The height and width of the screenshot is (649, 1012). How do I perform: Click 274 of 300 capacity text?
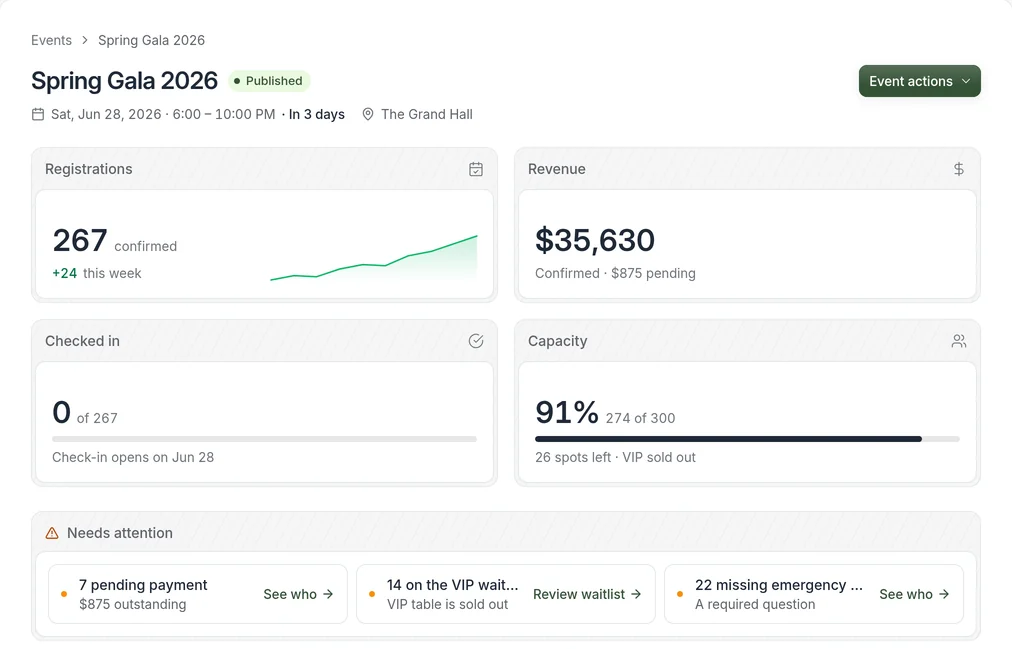(x=640, y=418)
